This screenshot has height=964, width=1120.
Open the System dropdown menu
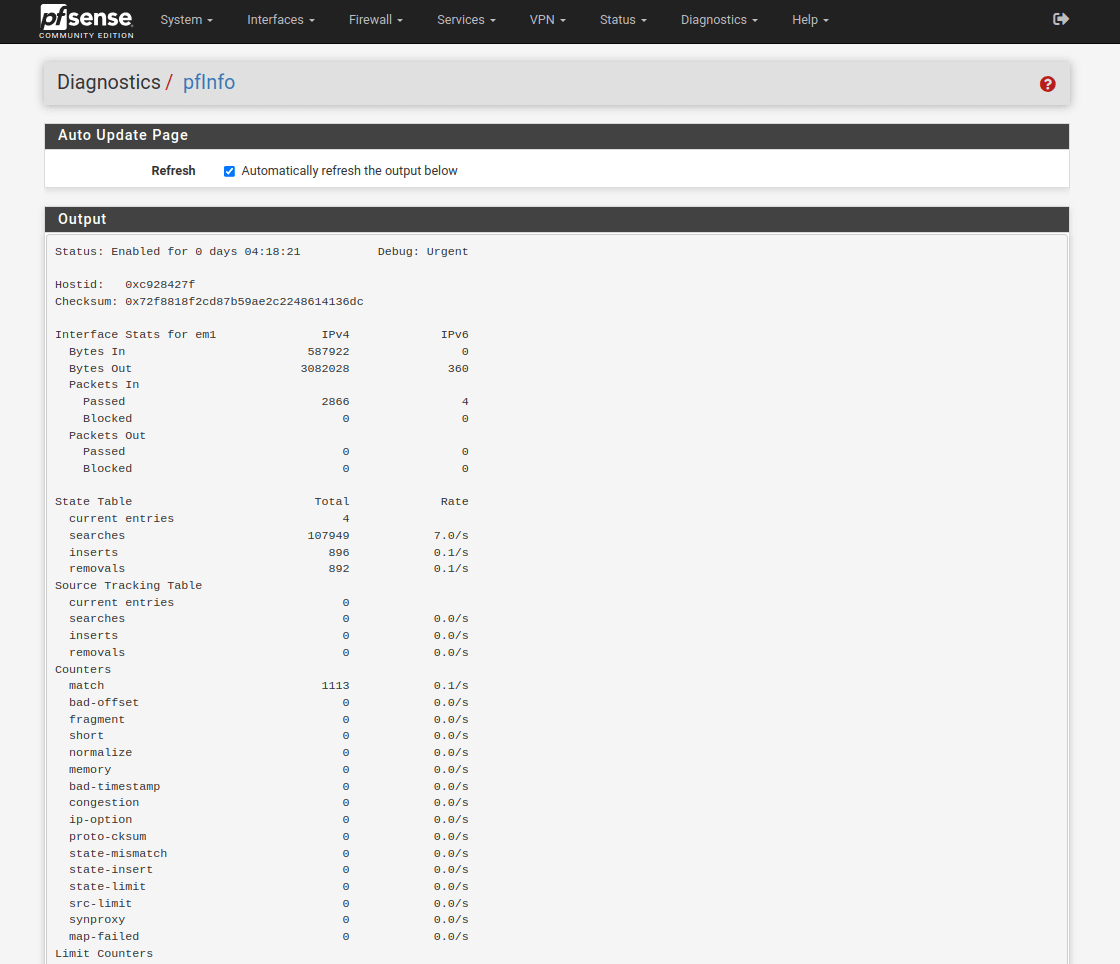point(186,20)
